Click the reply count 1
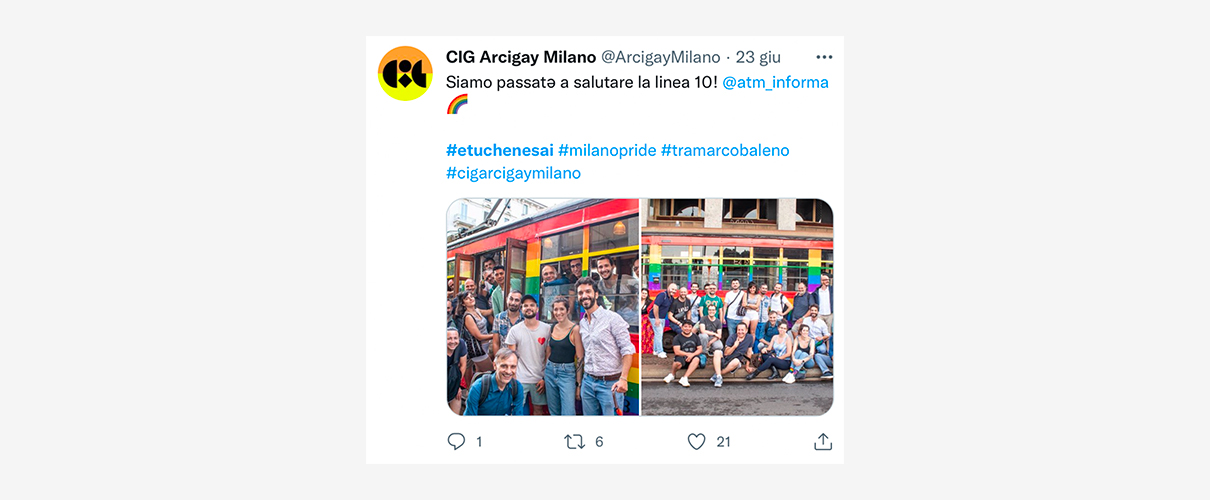This screenshot has height=500, width=1210. point(479,441)
